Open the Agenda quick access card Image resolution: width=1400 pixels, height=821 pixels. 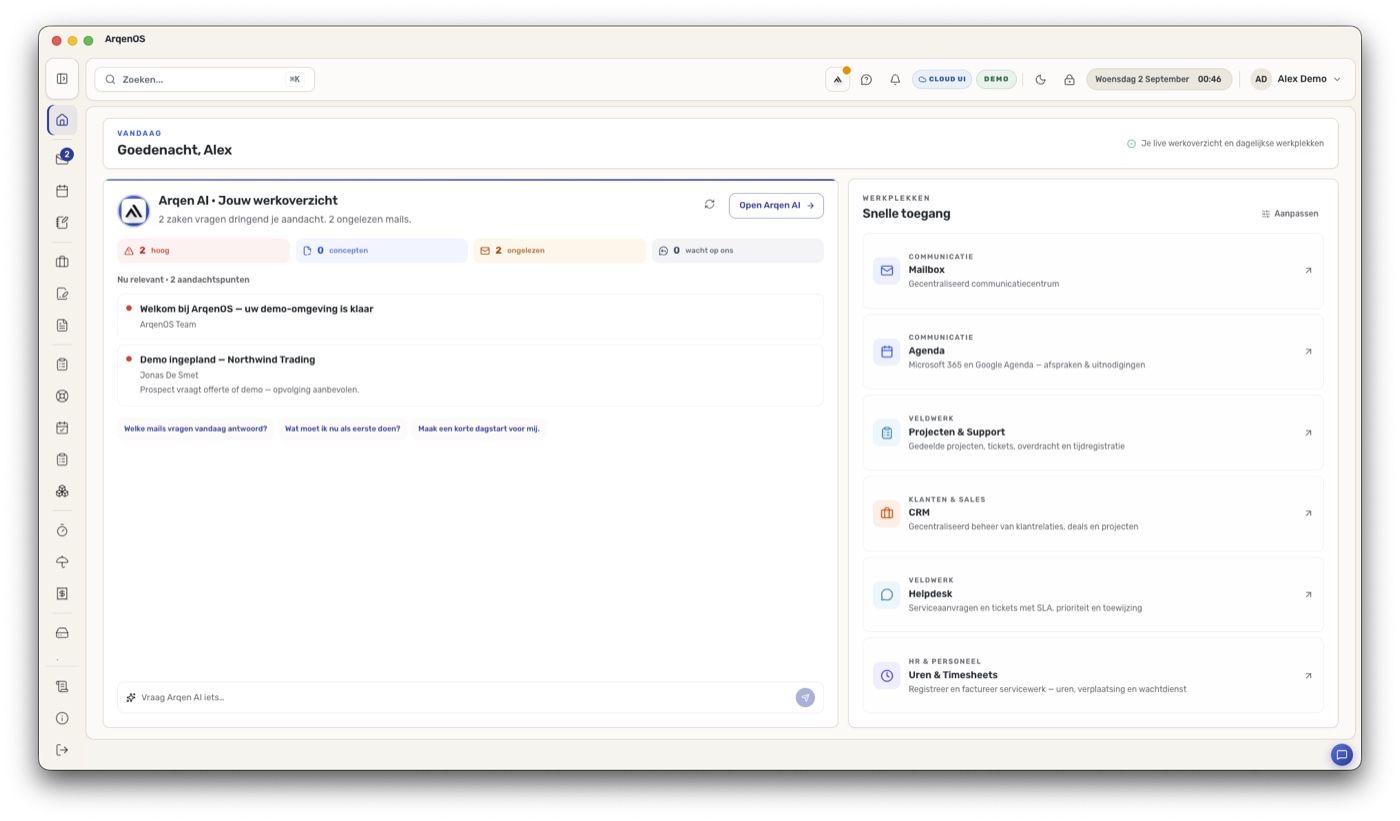pyautogui.click(x=1093, y=352)
